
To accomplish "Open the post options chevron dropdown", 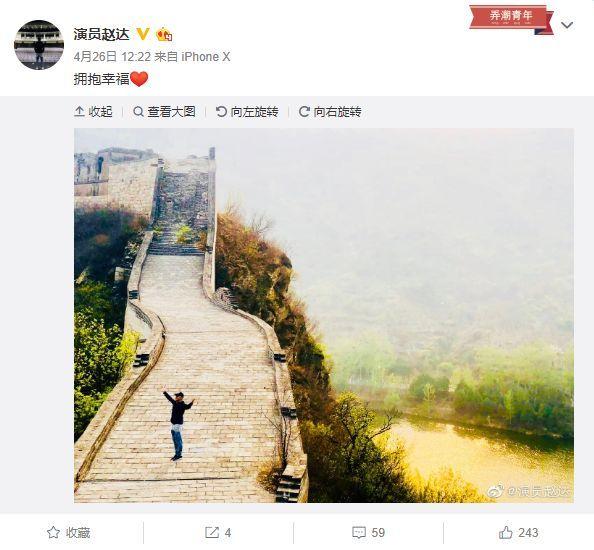I will coord(567,25).
